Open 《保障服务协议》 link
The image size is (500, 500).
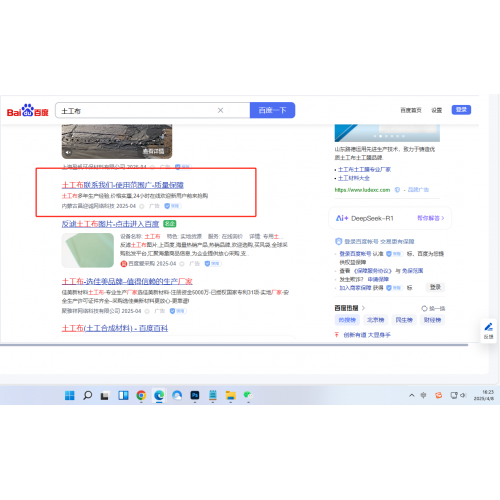pos(372,271)
